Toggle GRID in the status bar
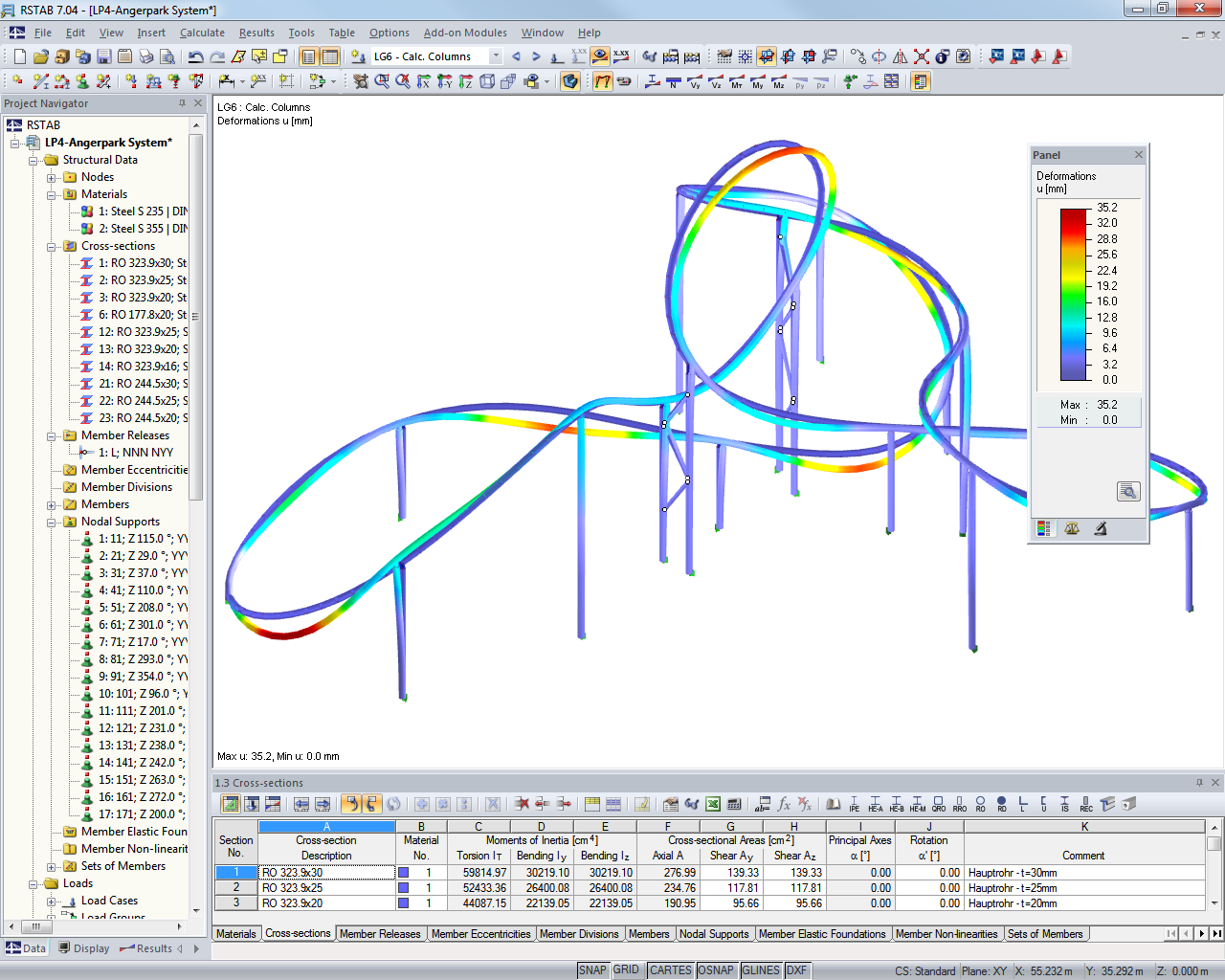Screen dimensions: 1225x980 point(629,969)
